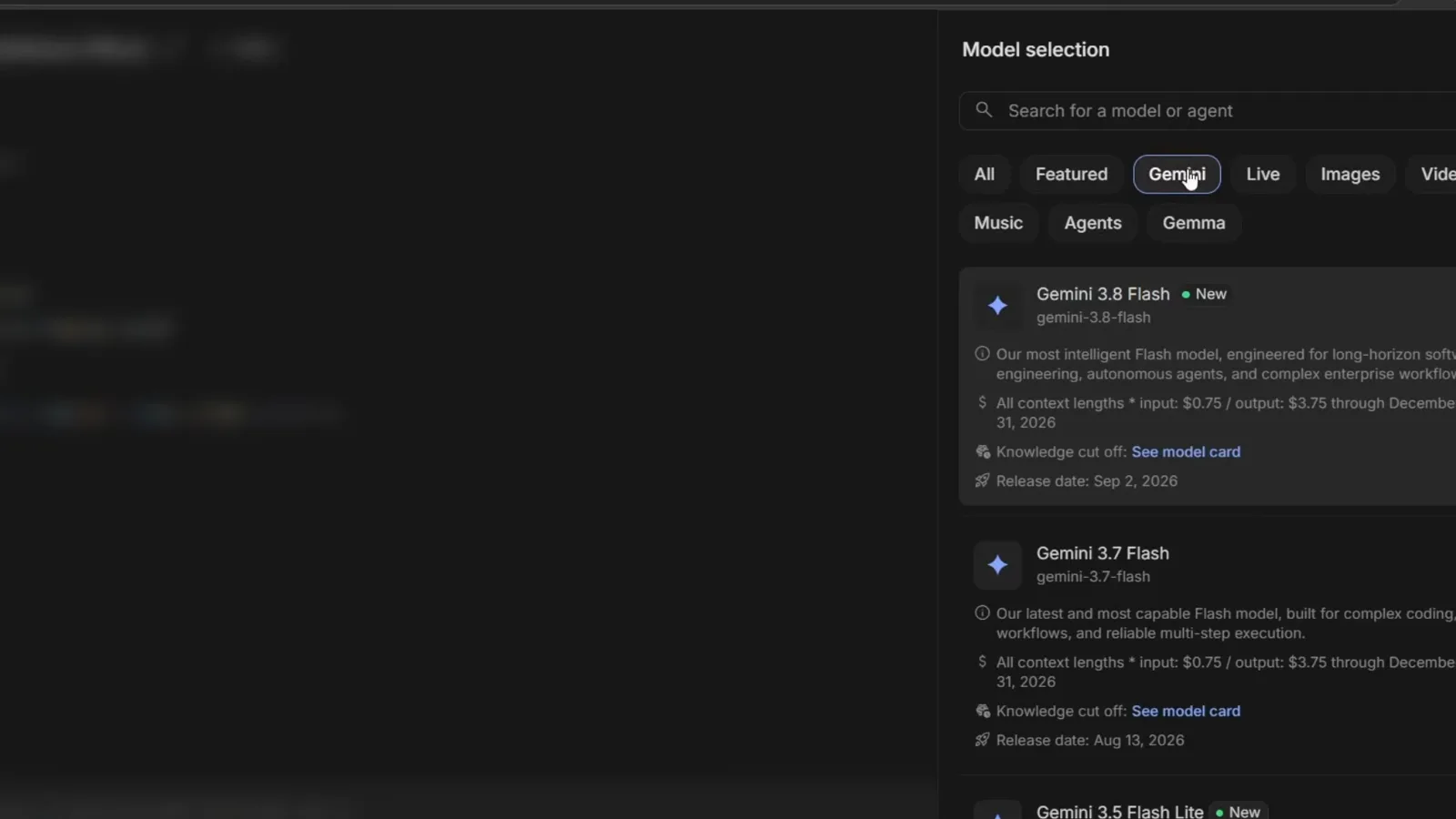Click the New badge on Gemini 3.5 Flash Lite
The height and width of the screenshot is (819, 1456).
[x=1239, y=812]
